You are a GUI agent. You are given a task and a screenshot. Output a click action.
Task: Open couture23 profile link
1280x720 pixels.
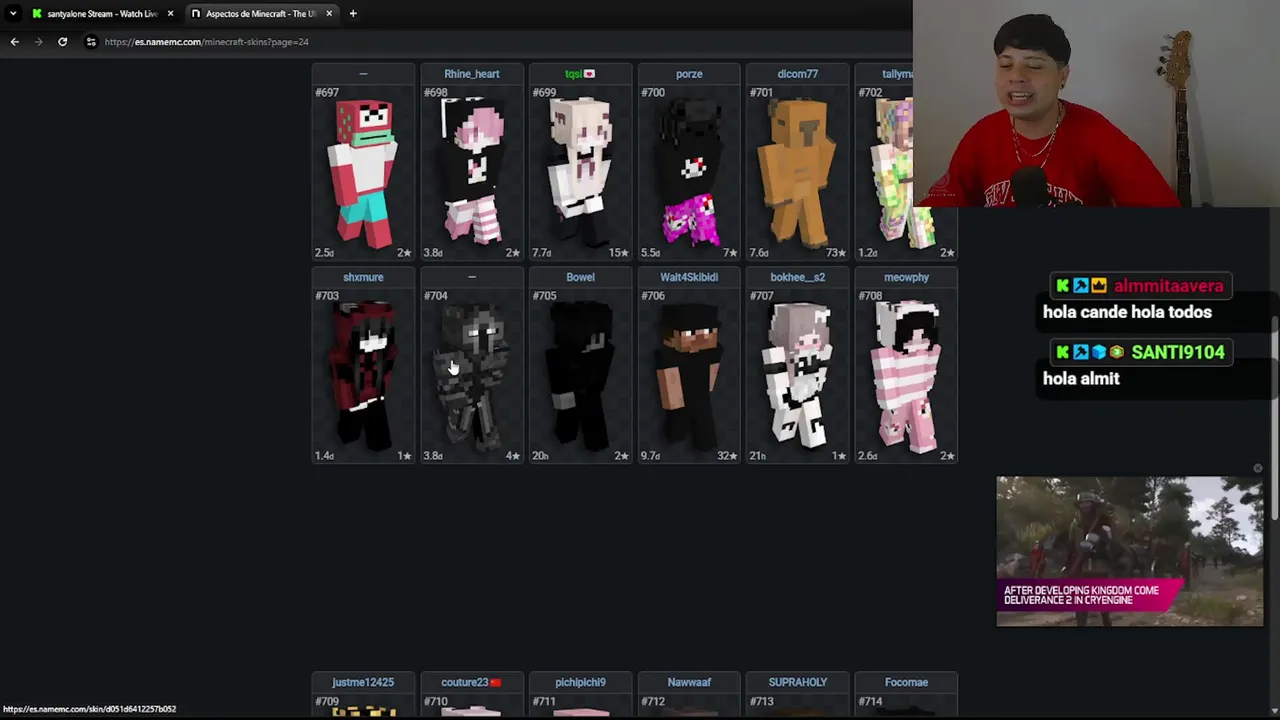point(464,682)
